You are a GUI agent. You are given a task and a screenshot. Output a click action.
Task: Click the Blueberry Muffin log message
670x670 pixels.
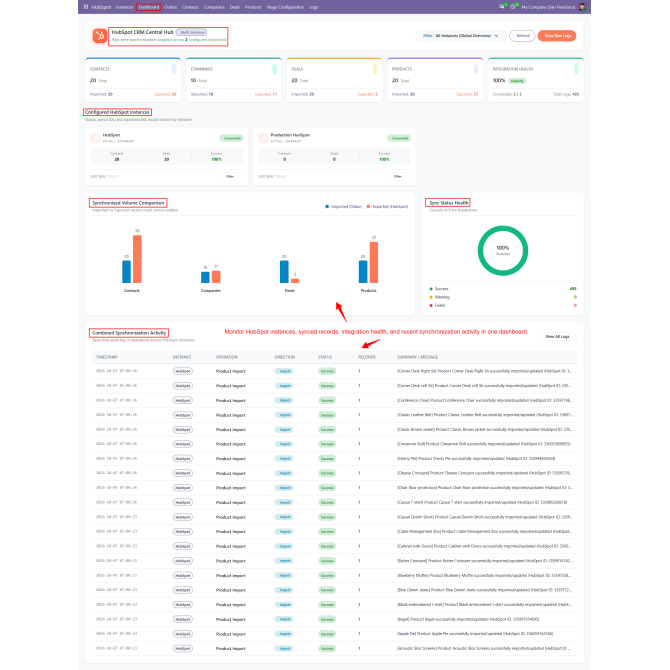485,576
